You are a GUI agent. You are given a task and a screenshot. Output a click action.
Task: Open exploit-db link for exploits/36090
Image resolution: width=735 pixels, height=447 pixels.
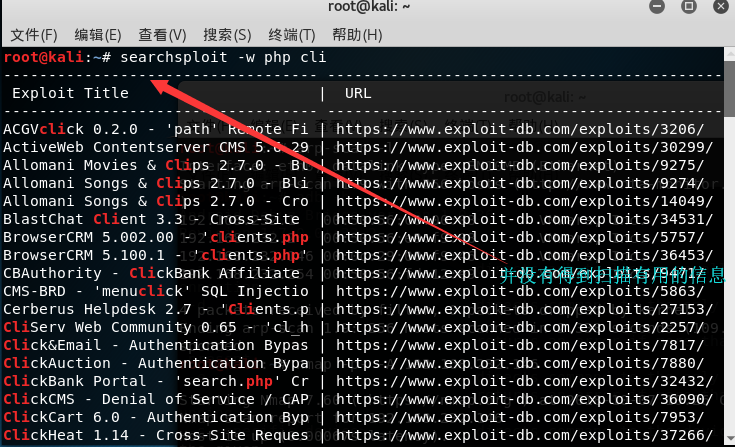click(525, 399)
